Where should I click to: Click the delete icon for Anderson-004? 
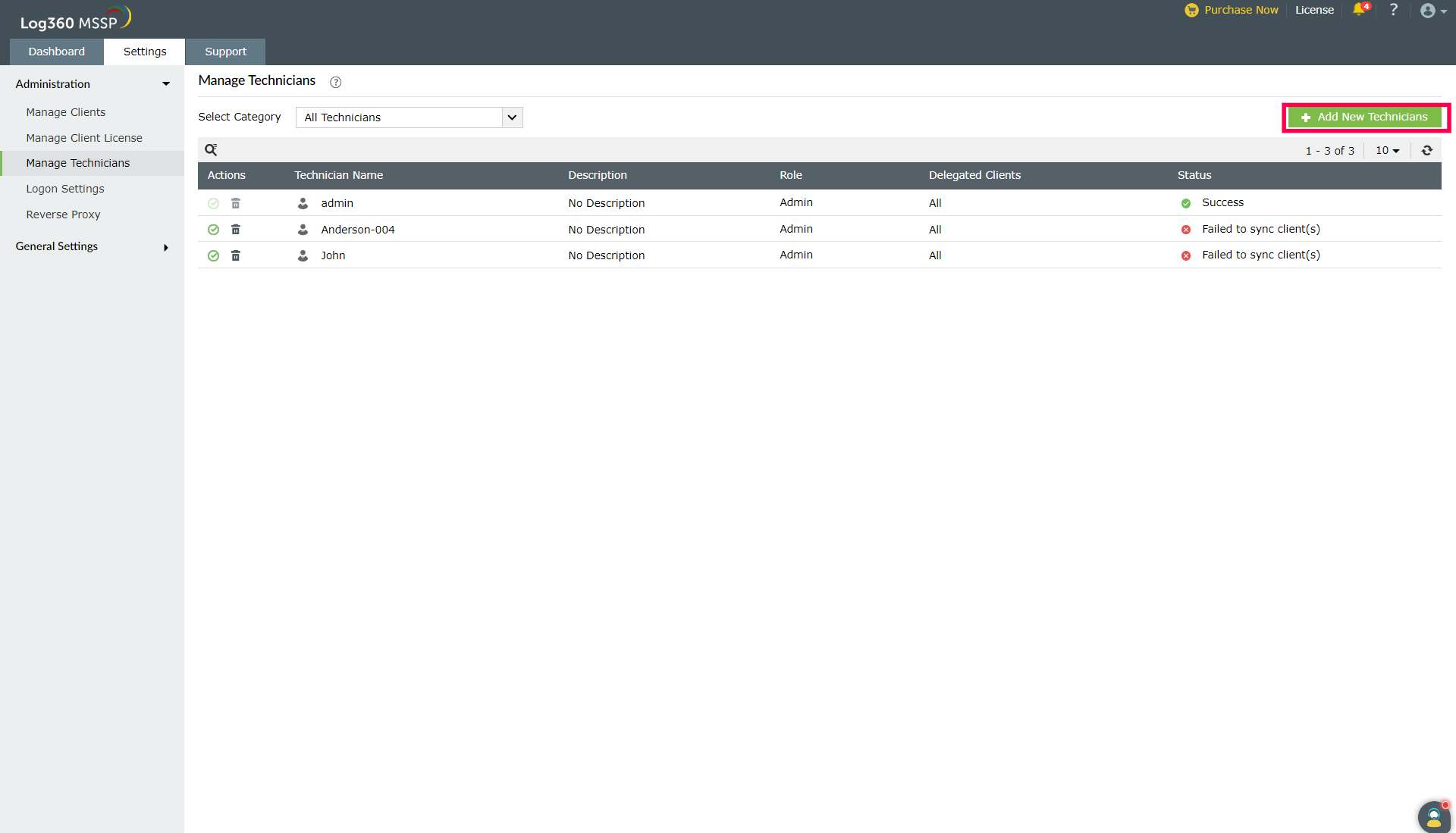[236, 229]
